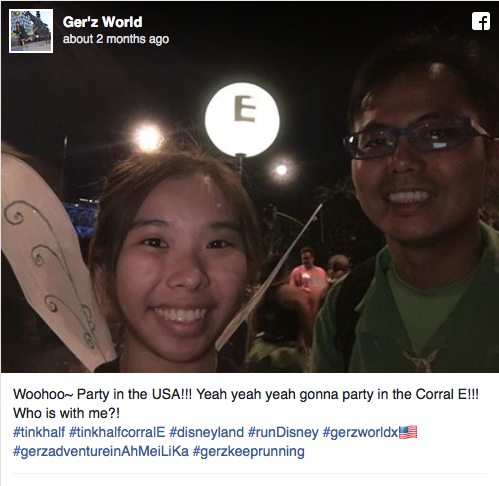Open the #tinkhalf hashtag
This screenshot has width=499, height=486.
pos(39,432)
